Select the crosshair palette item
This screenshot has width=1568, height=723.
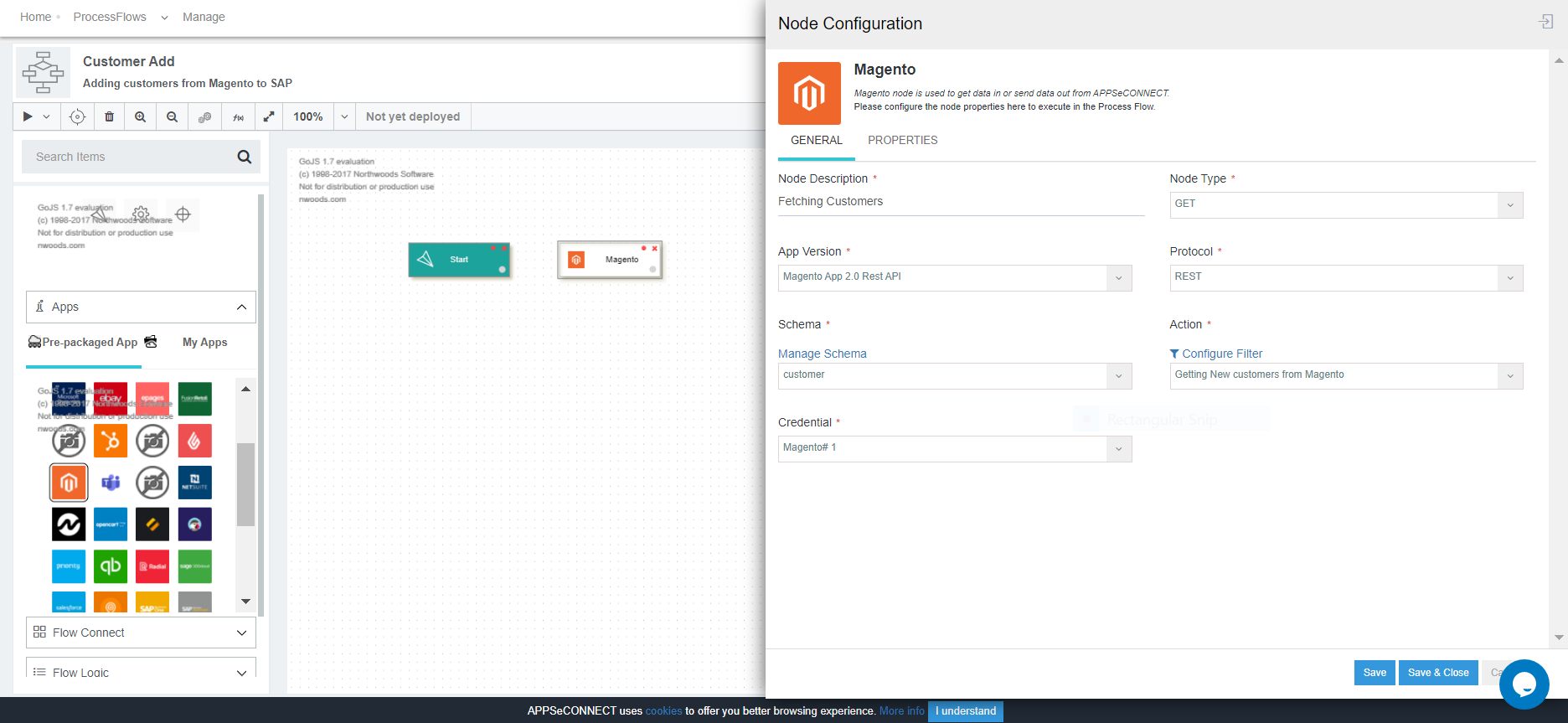click(x=183, y=214)
